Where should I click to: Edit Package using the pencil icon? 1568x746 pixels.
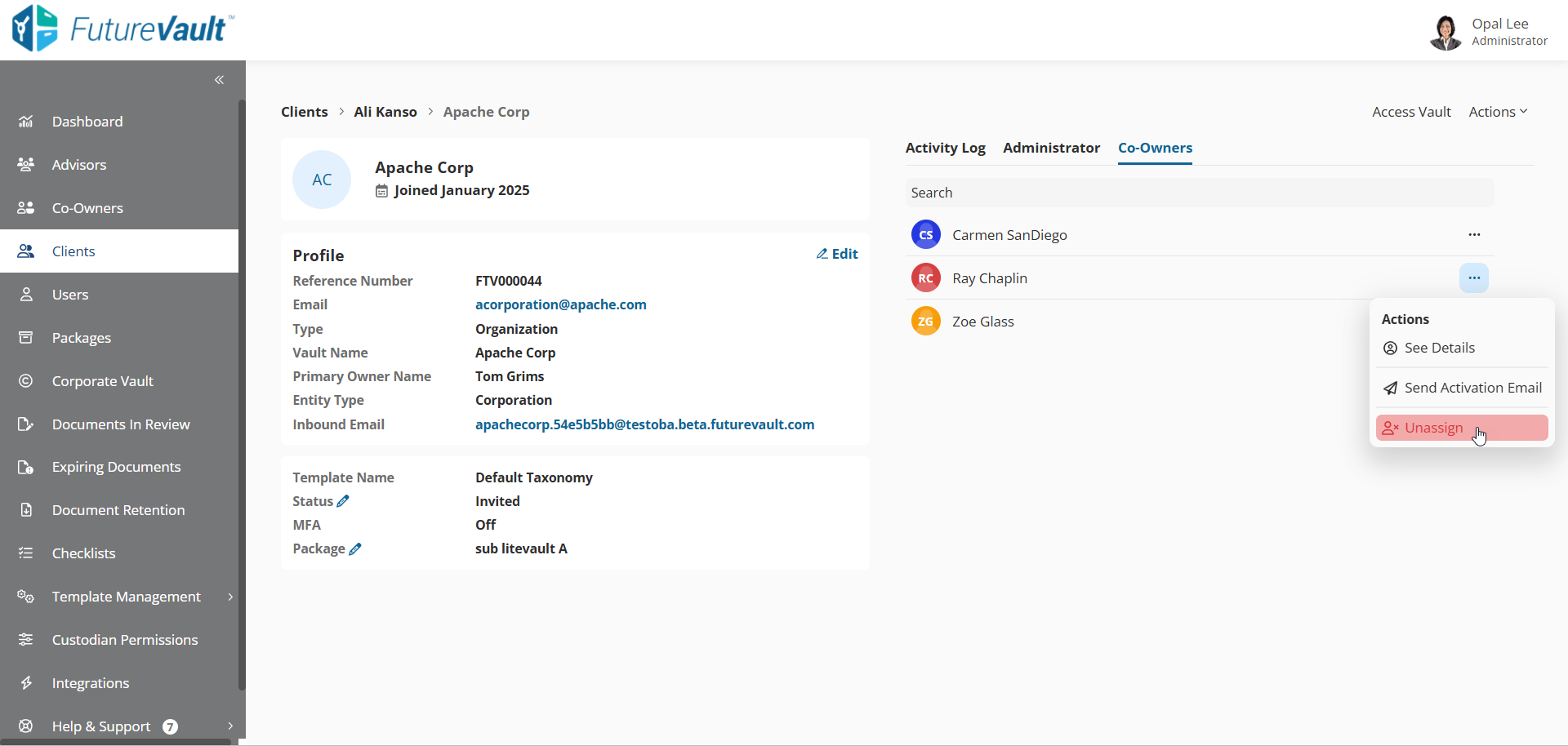tap(355, 549)
